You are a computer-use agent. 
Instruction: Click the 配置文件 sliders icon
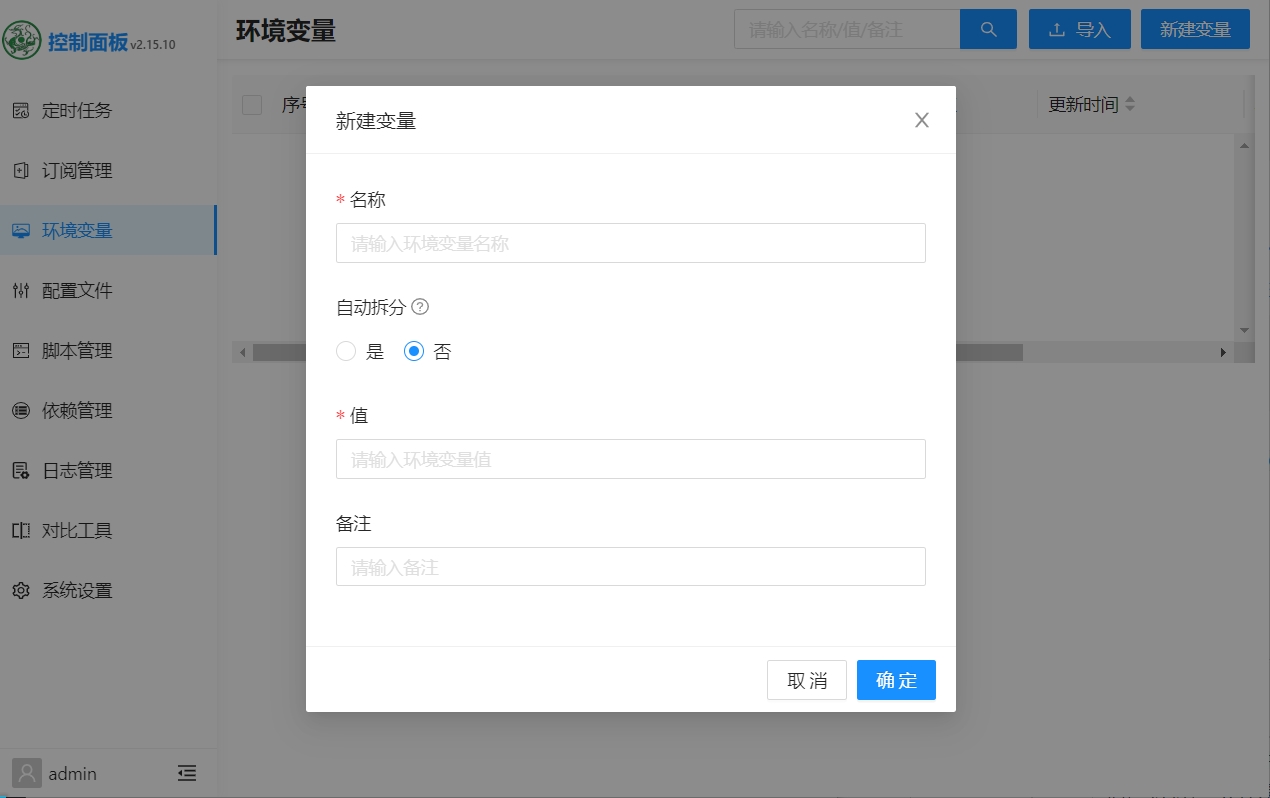(x=21, y=290)
